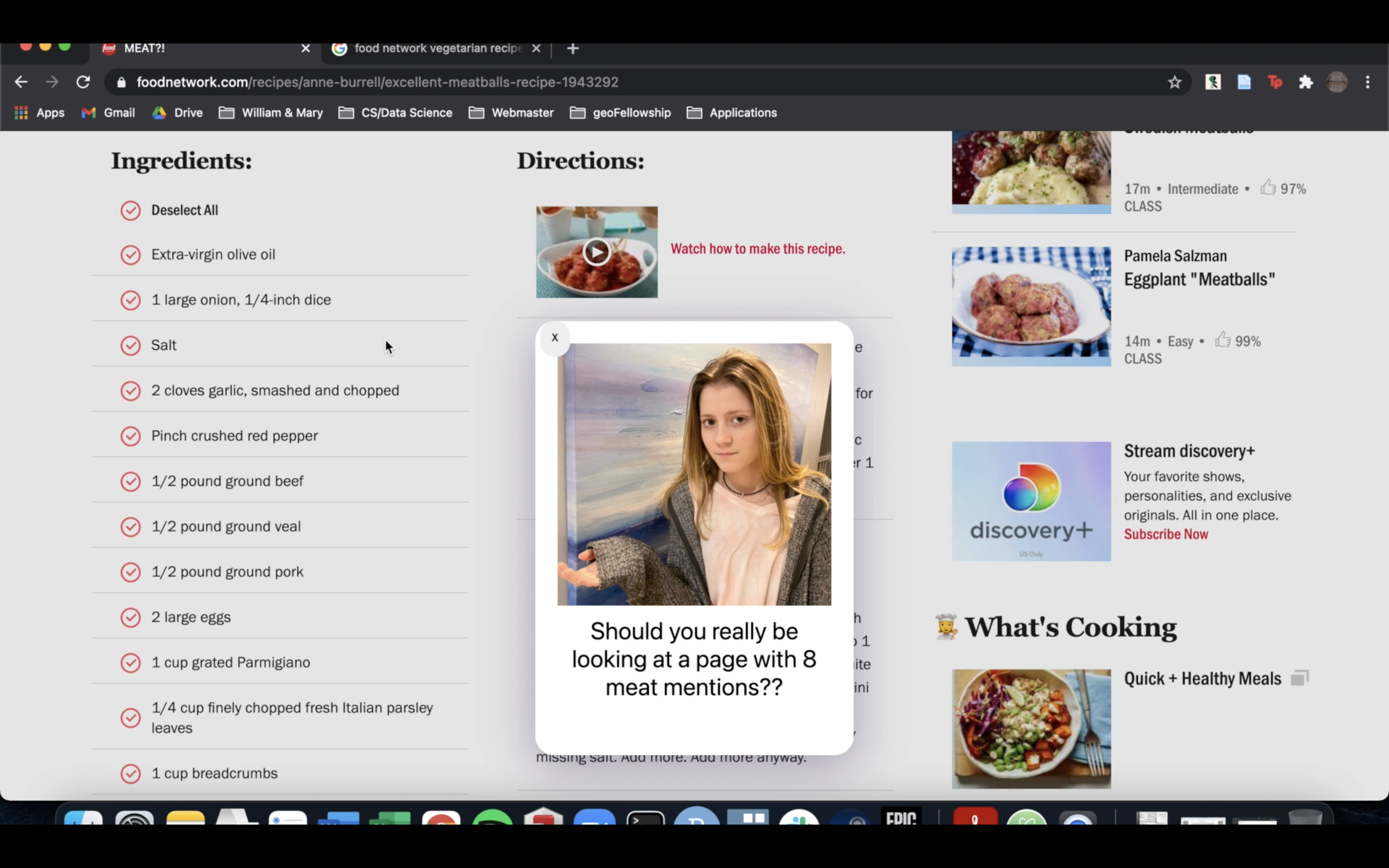Screen dimensions: 1389x868
Task: Reload the Food Network page
Action: [83, 82]
